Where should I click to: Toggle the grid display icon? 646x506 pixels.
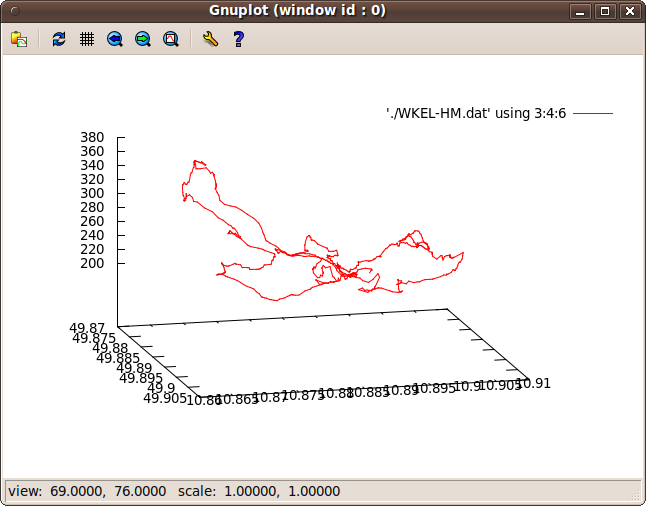pos(87,39)
